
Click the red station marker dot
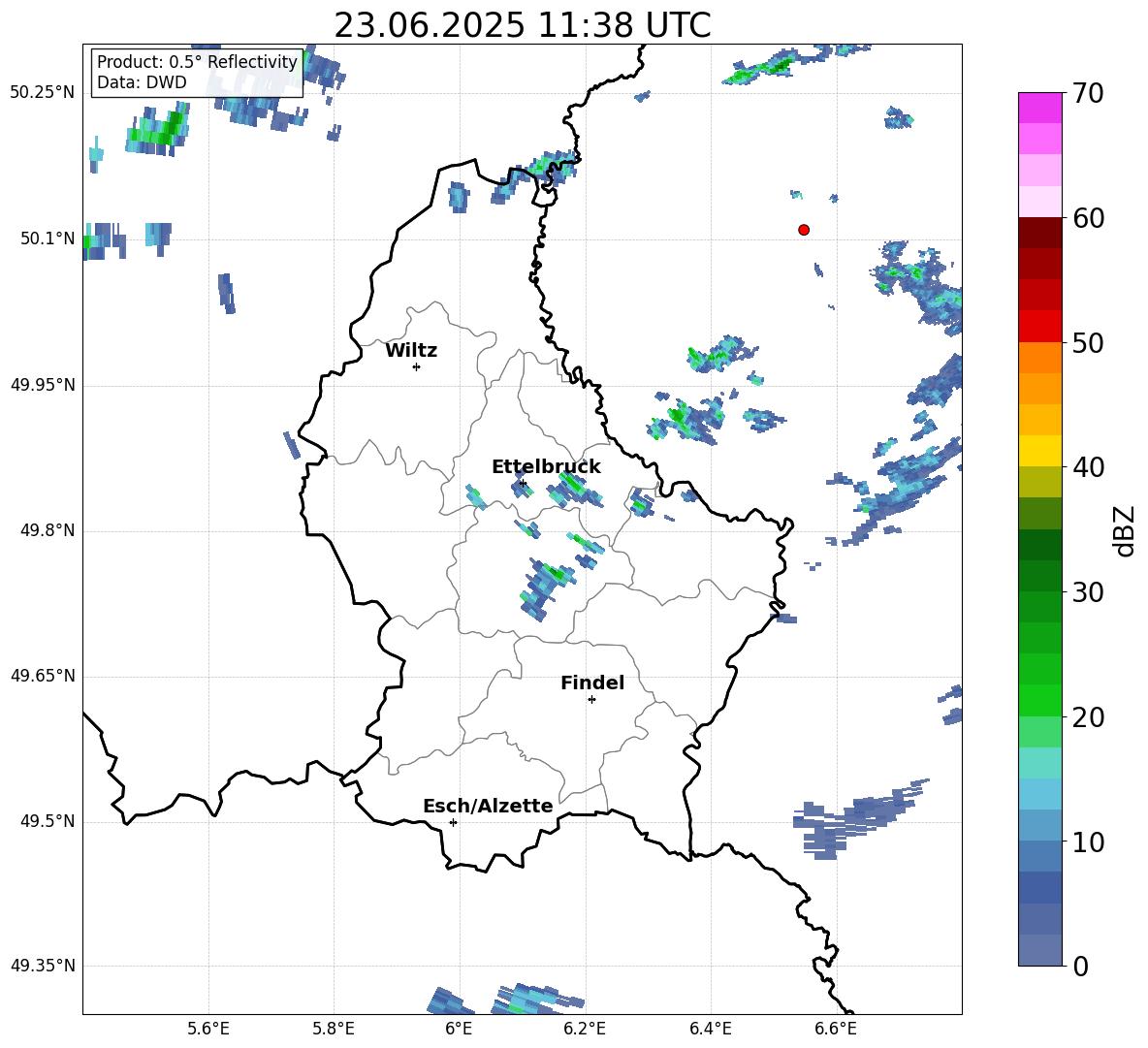[804, 230]
